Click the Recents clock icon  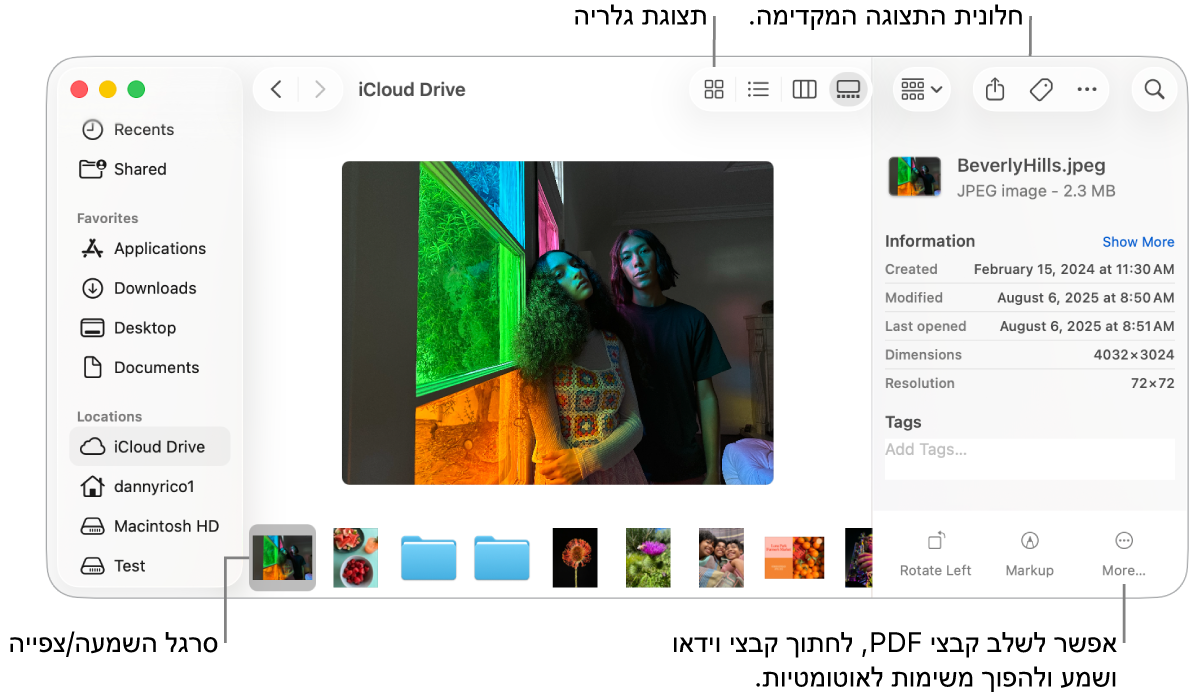(x=93, y=129)
